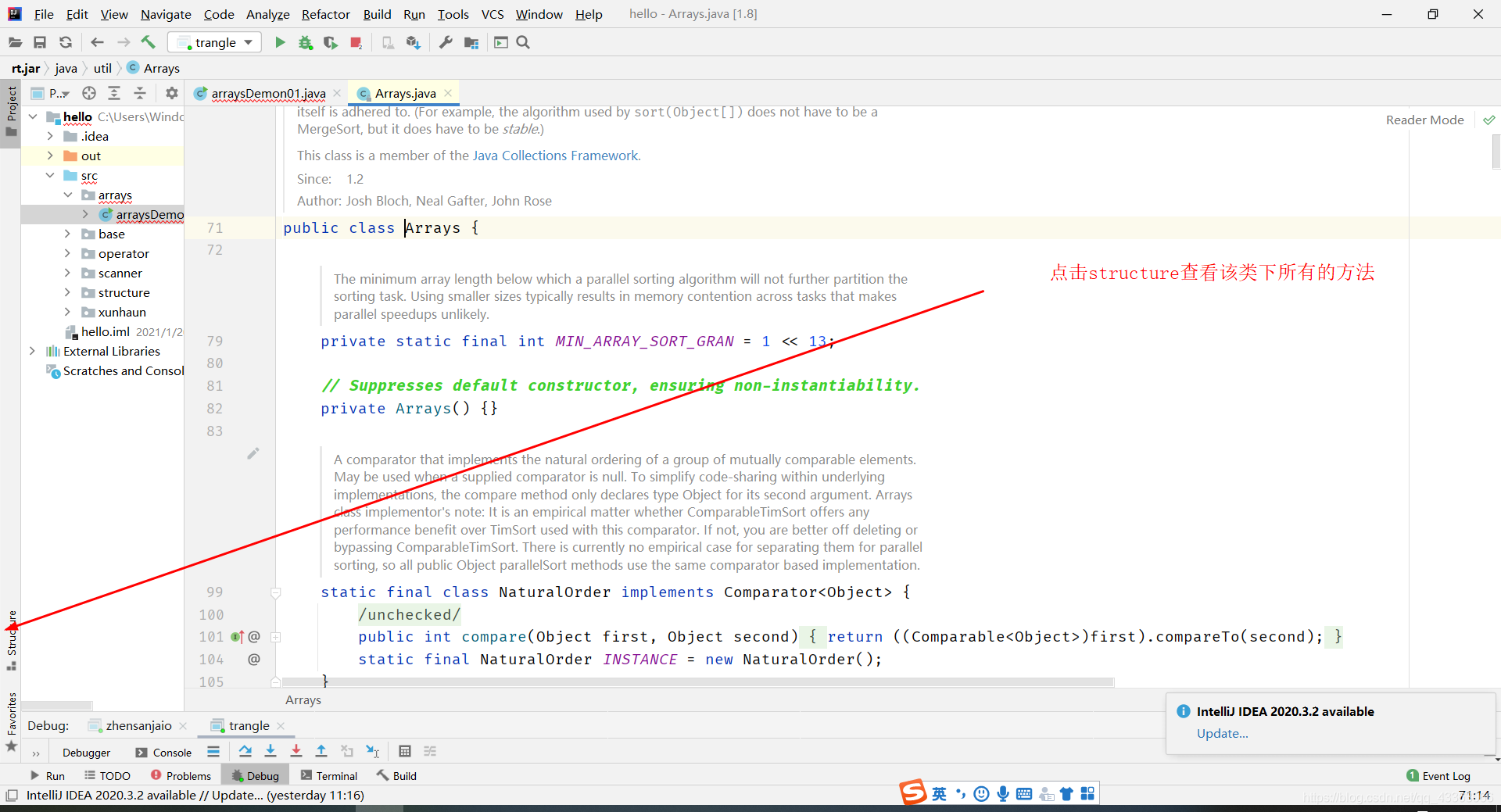Close the Arrays.java editor tab
1501x812 pixels.
(x=448, y=93)
